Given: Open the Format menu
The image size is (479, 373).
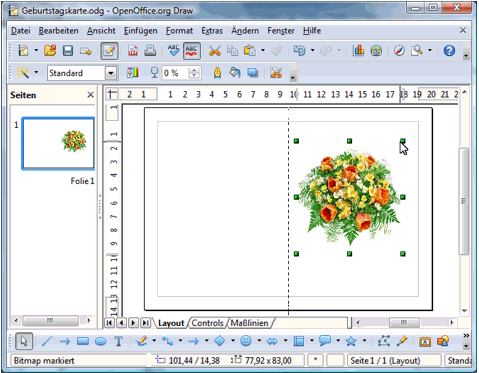Looking at the screenshot, I should tap(179, 31).
